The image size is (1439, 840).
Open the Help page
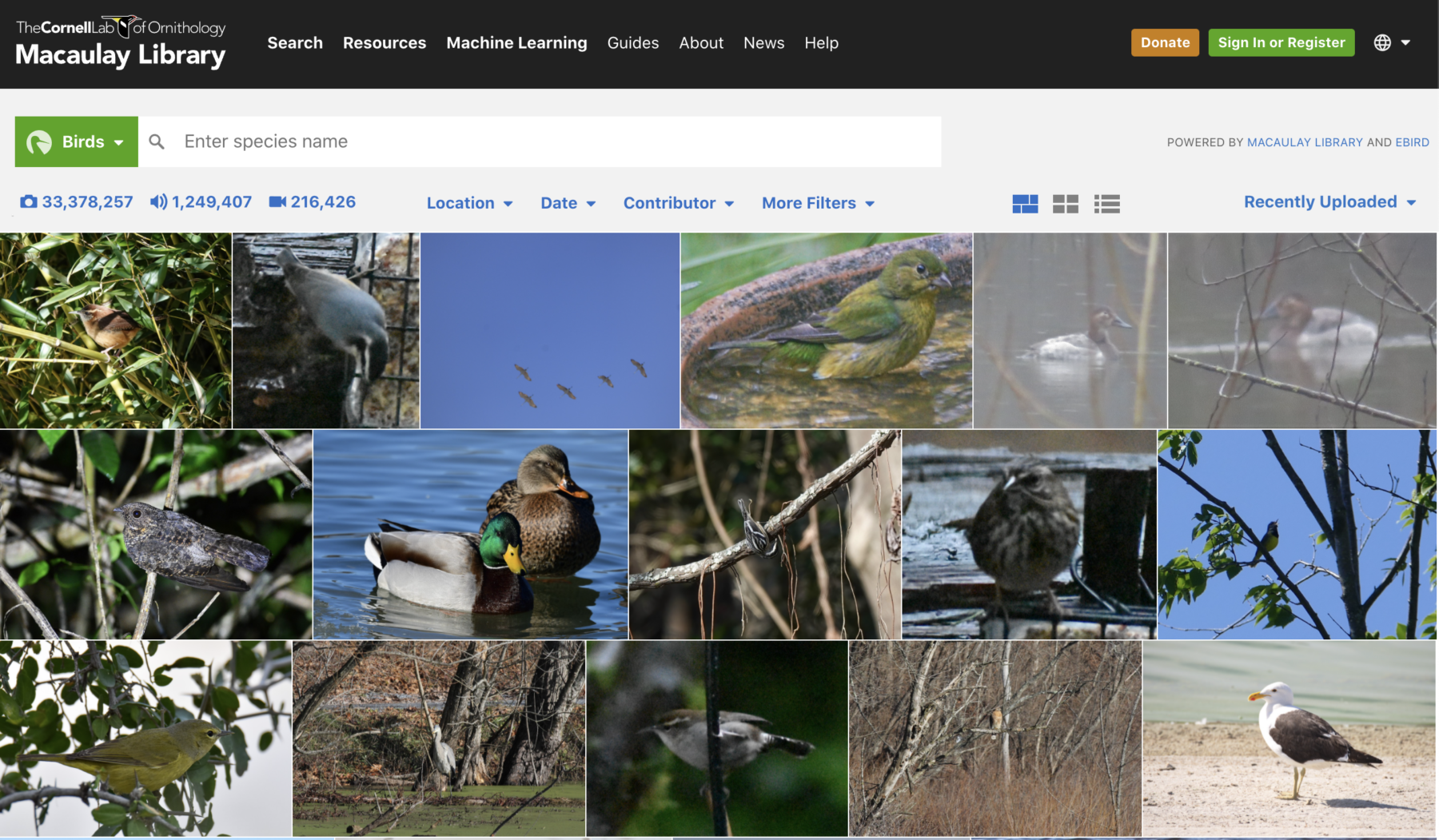point(821,43)
